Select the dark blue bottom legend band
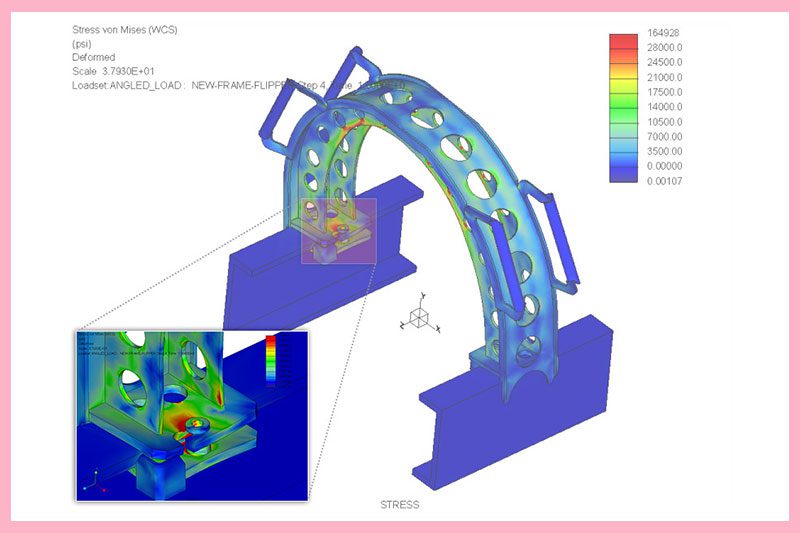 pyautogui.click(x=624, y=172)
